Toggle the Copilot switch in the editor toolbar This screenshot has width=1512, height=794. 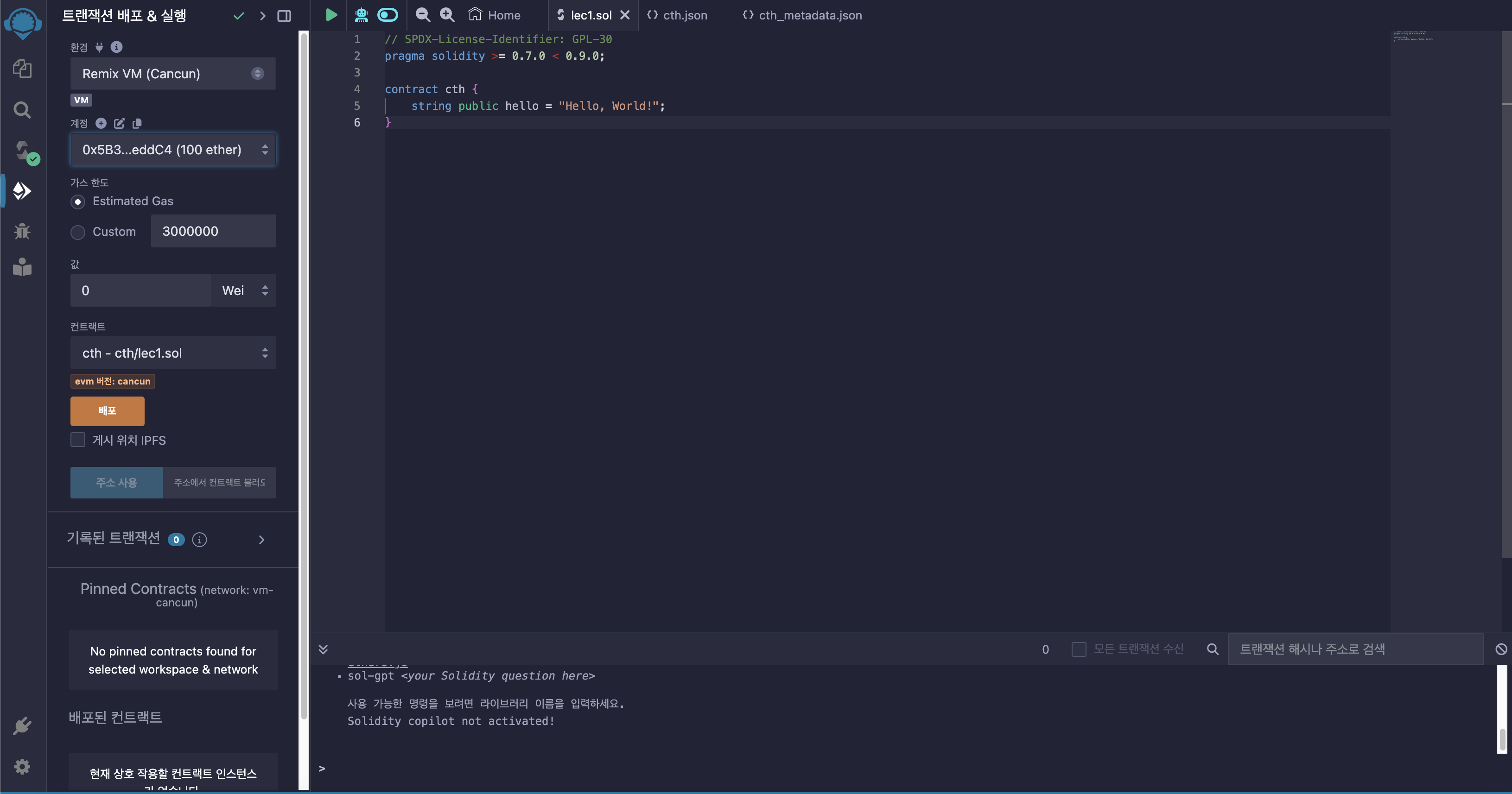(388, 15)
